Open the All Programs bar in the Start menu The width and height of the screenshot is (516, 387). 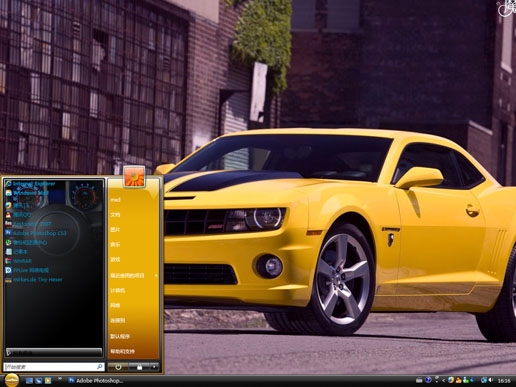click(x=54, y=353)
